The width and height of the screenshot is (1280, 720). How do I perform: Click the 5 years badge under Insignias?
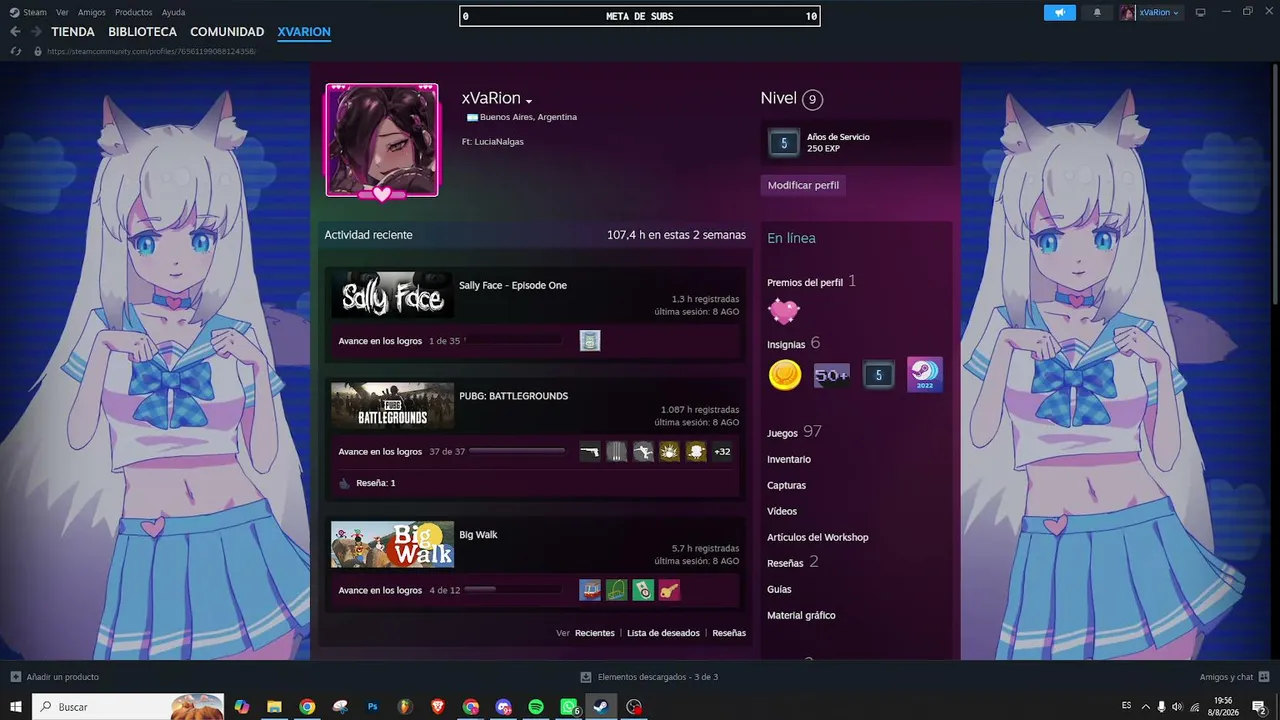(879, 375)
